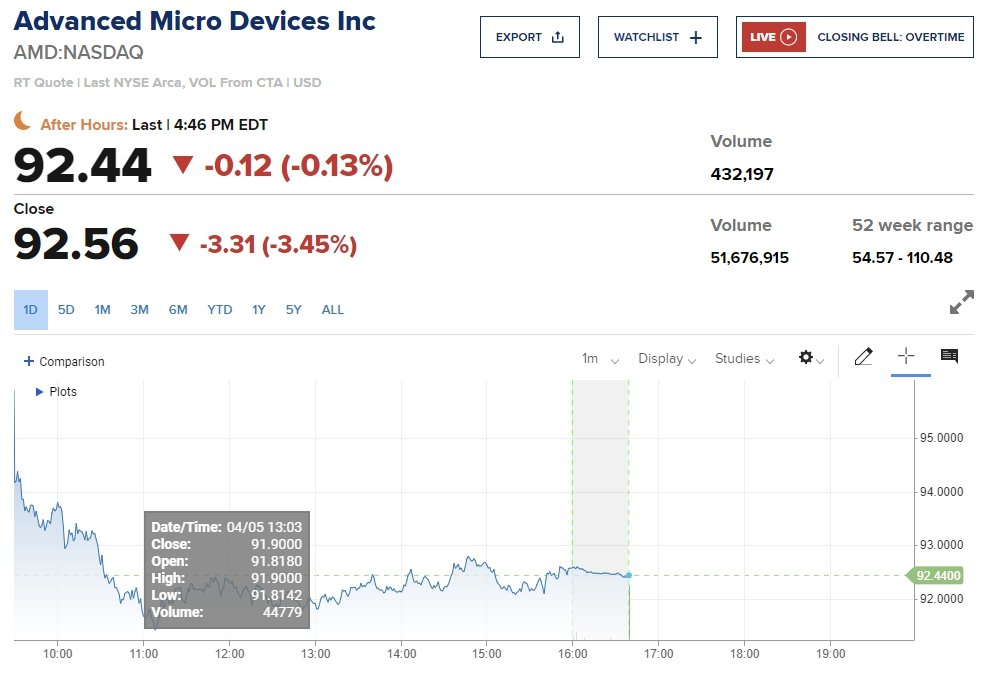The height and width of the screenshot is (673, 983).
Task: Toggle the chart notes/comment icon
Action: [x=949, y=357]
